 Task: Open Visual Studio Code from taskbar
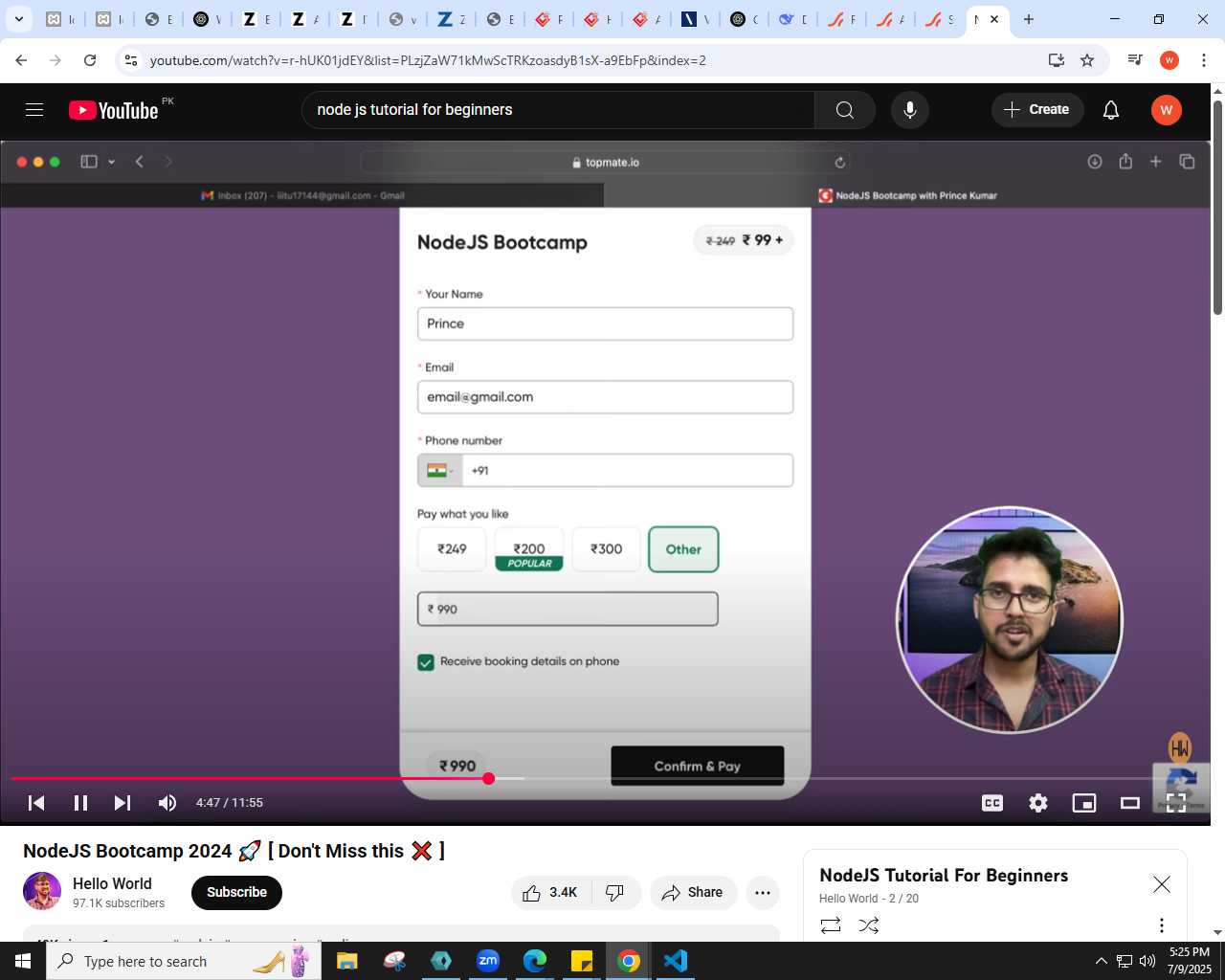[676, 961]
